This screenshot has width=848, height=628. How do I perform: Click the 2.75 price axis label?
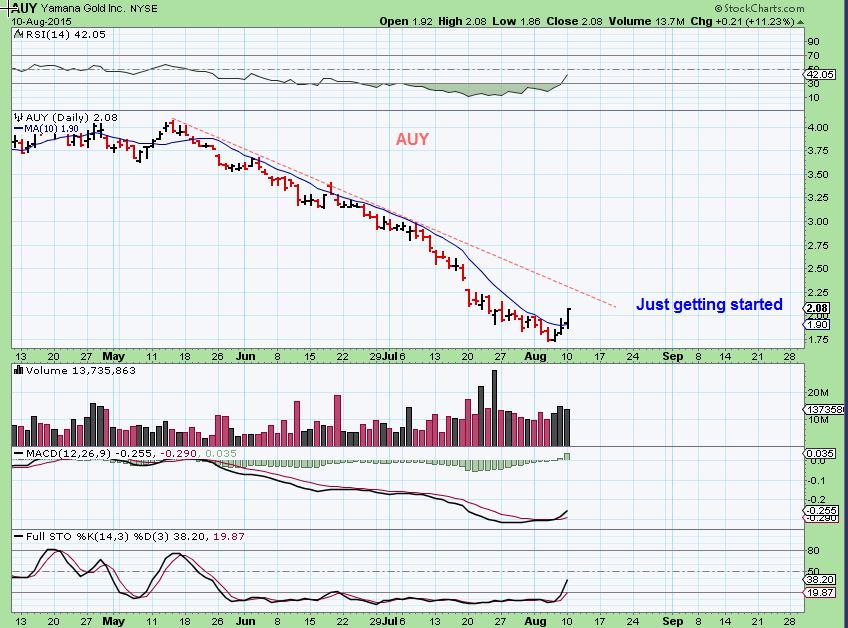pyautogui.click(x=818, y=246)
